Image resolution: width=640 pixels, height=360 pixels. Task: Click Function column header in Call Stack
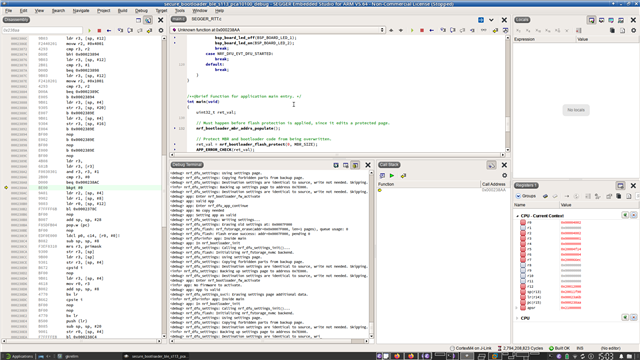(429, 184)
